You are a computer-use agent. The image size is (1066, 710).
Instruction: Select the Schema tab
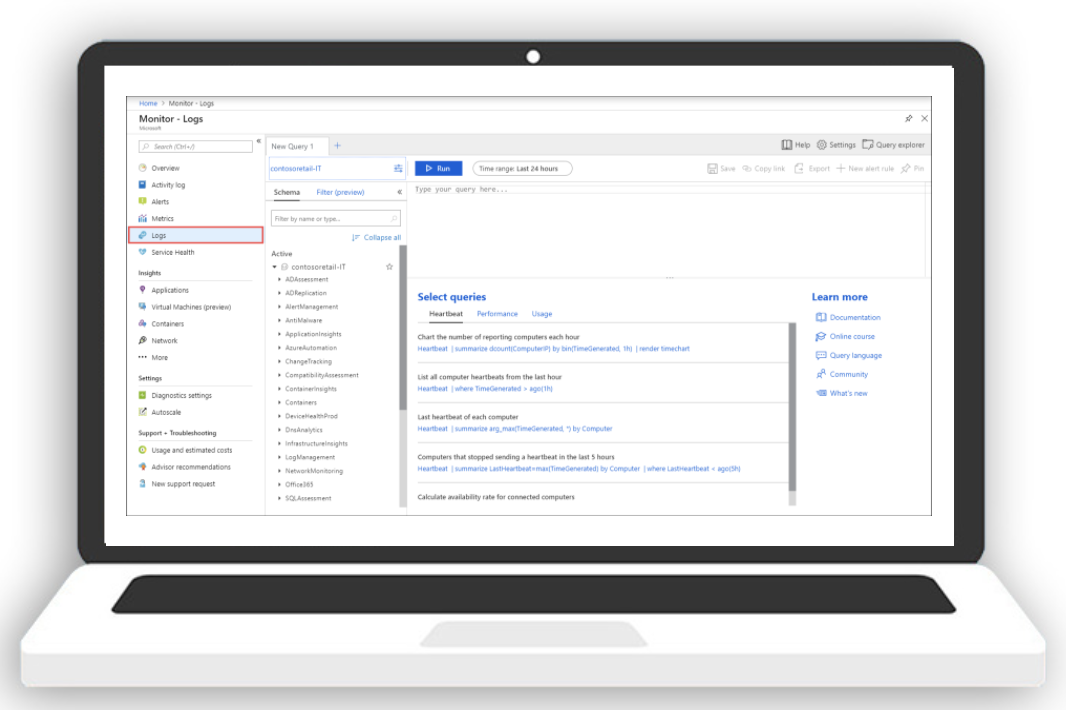[x=286, y=192]
